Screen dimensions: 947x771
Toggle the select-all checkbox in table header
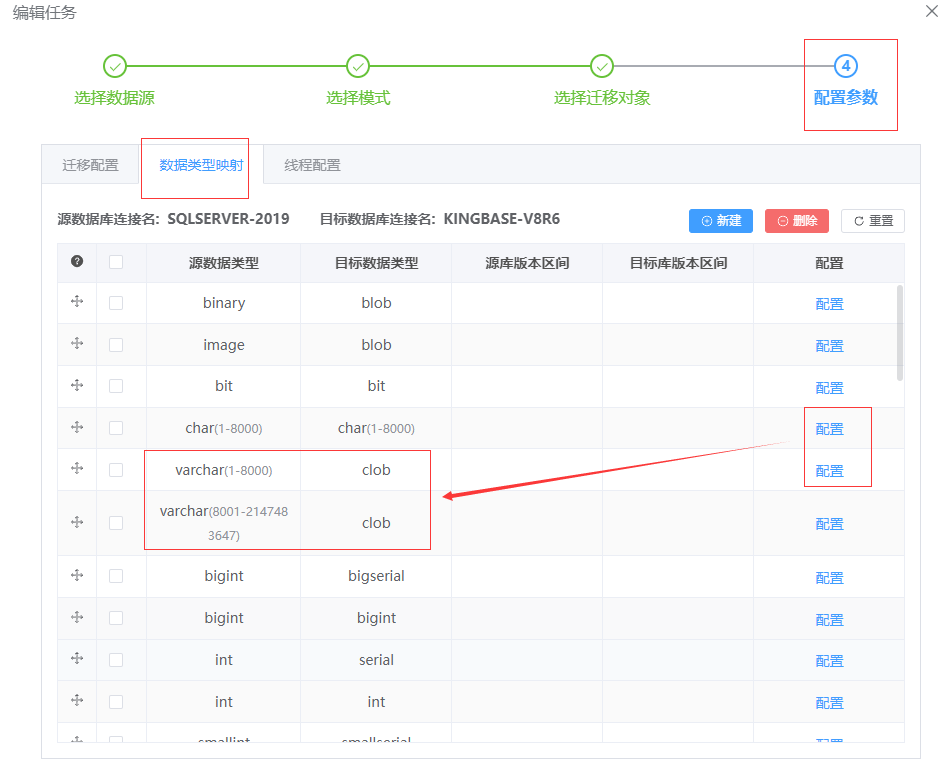tap(116, 262)
